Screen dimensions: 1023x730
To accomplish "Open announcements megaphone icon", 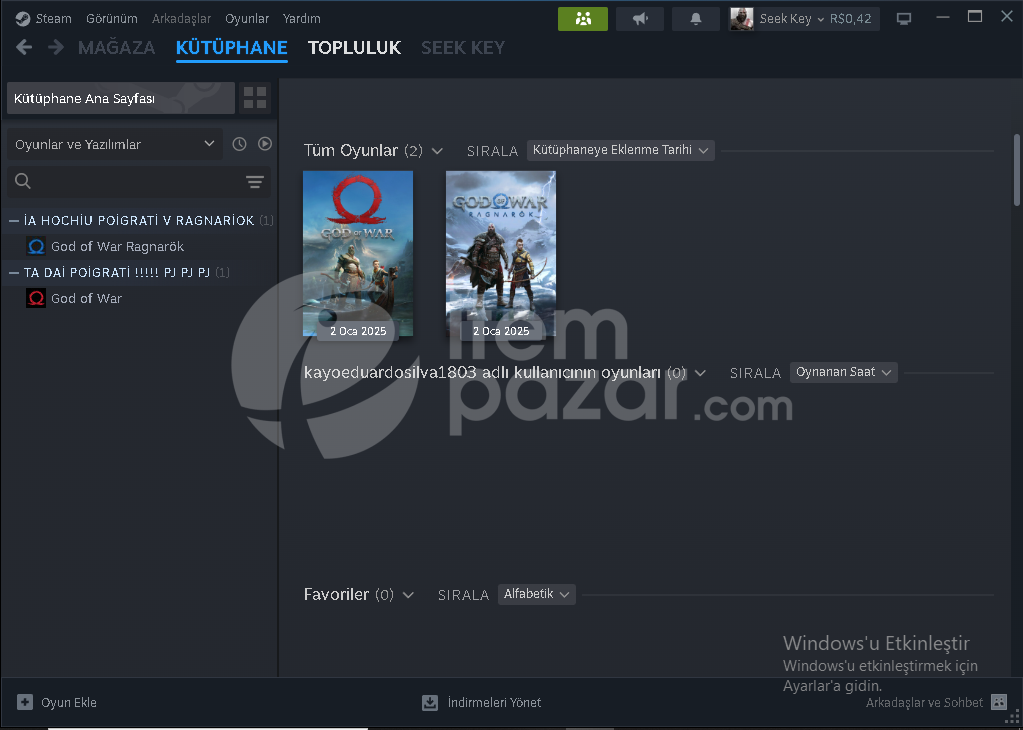I will 640,19.
